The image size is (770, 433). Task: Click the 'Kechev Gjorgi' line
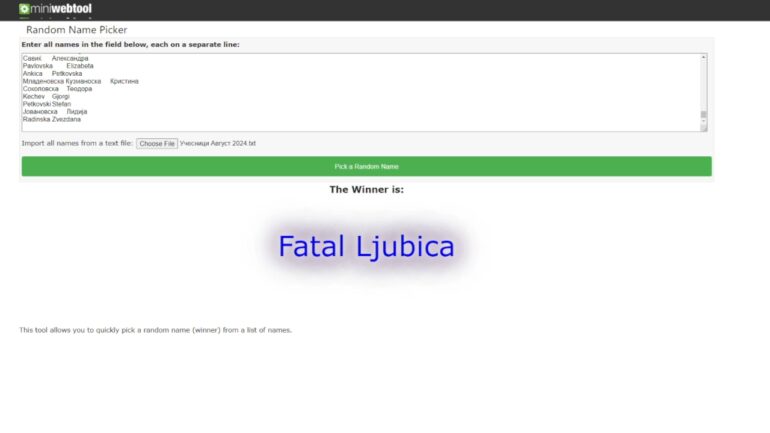click(46, 97)
